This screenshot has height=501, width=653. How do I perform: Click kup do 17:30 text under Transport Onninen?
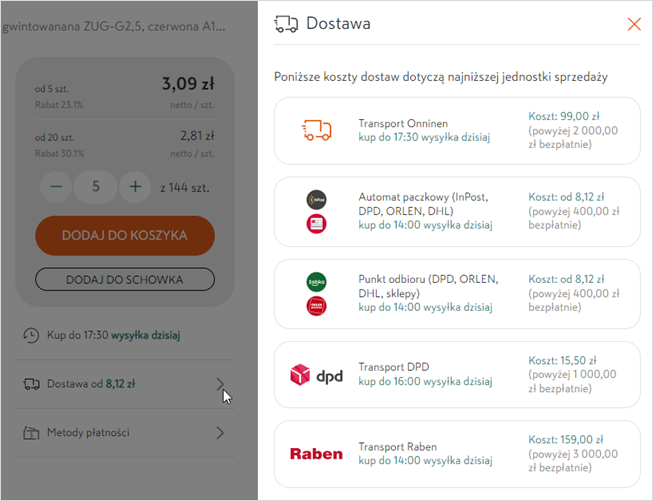(x=424, y=137)
